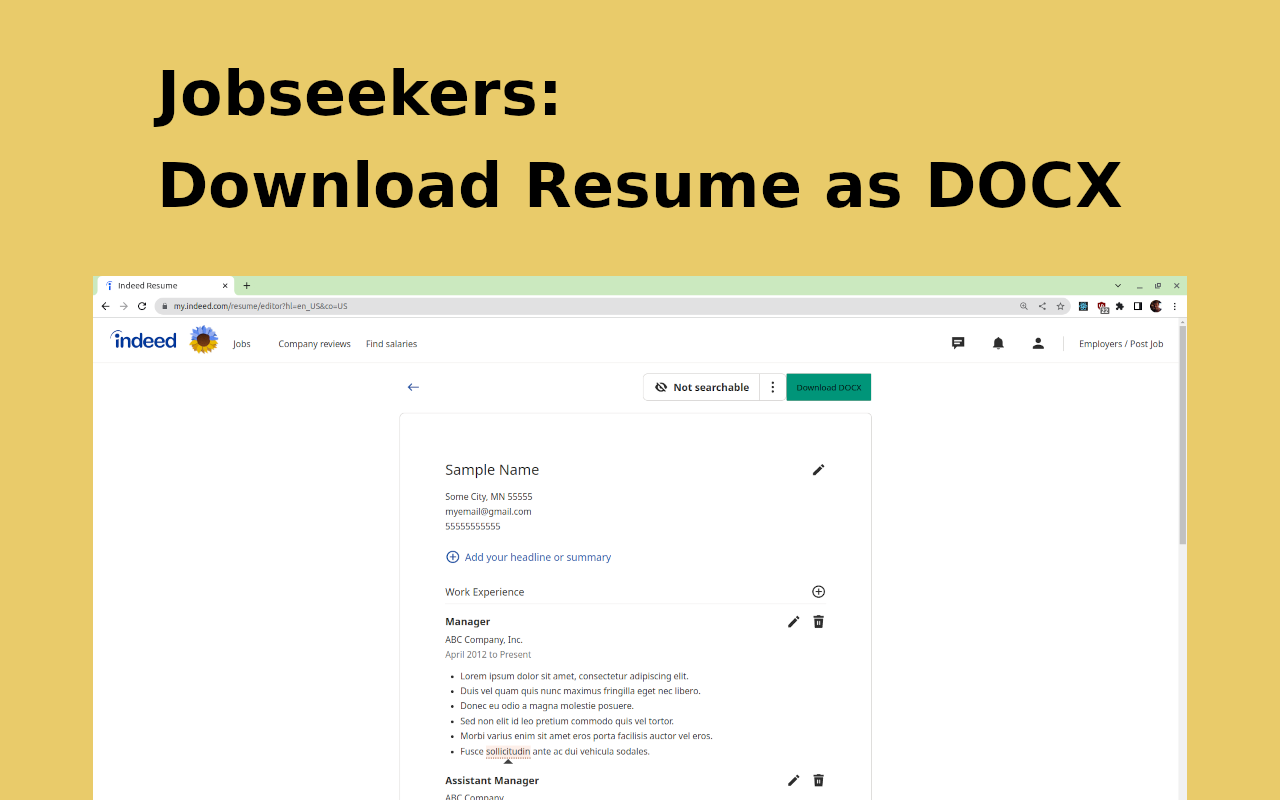The height and width of the screenshot is (800, 1280).
Task: Click the Duis vel quam quis bullet
Action: coord(580,691)
